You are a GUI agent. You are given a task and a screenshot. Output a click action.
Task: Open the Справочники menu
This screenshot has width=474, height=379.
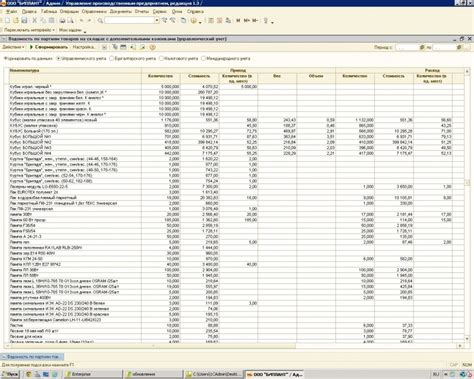(x=94, y=11)
